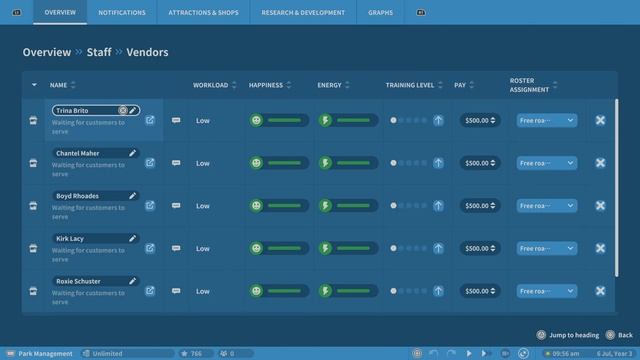Click the undo arrow icon
Viewport: 640px width, 360px height.
433,353
